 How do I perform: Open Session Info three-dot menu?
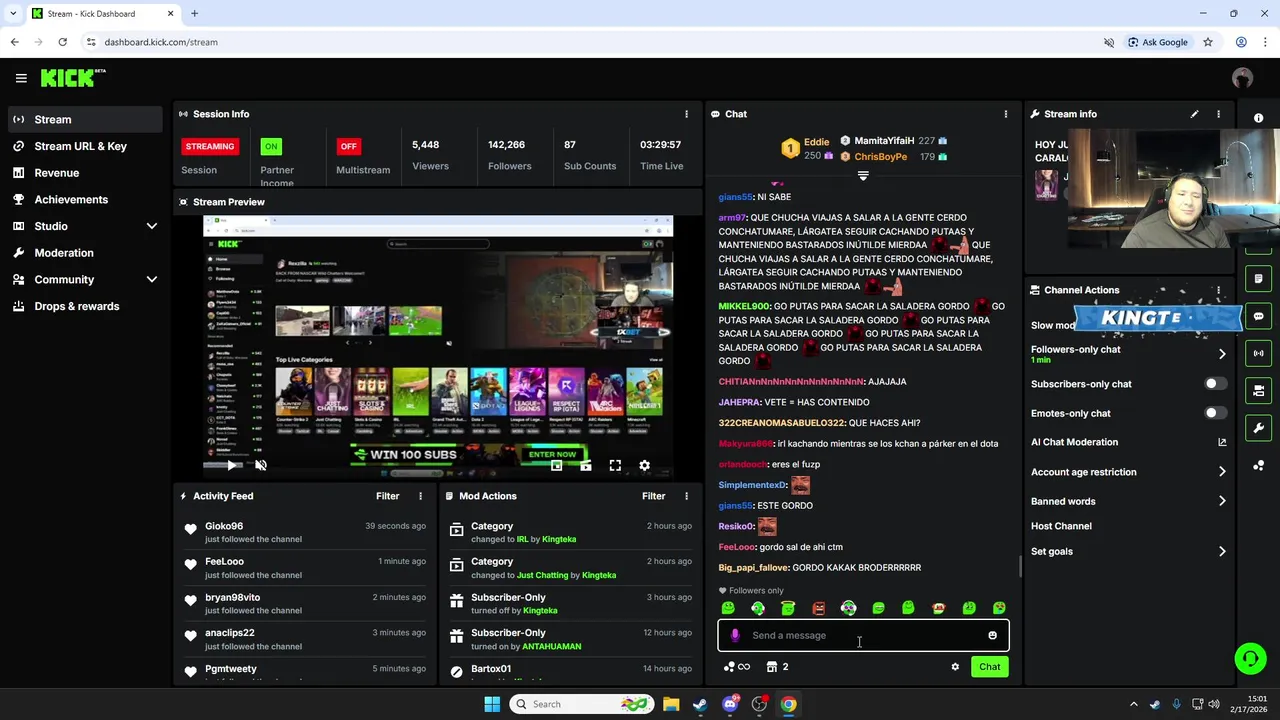pyautogui.click(x=686, y=114)
